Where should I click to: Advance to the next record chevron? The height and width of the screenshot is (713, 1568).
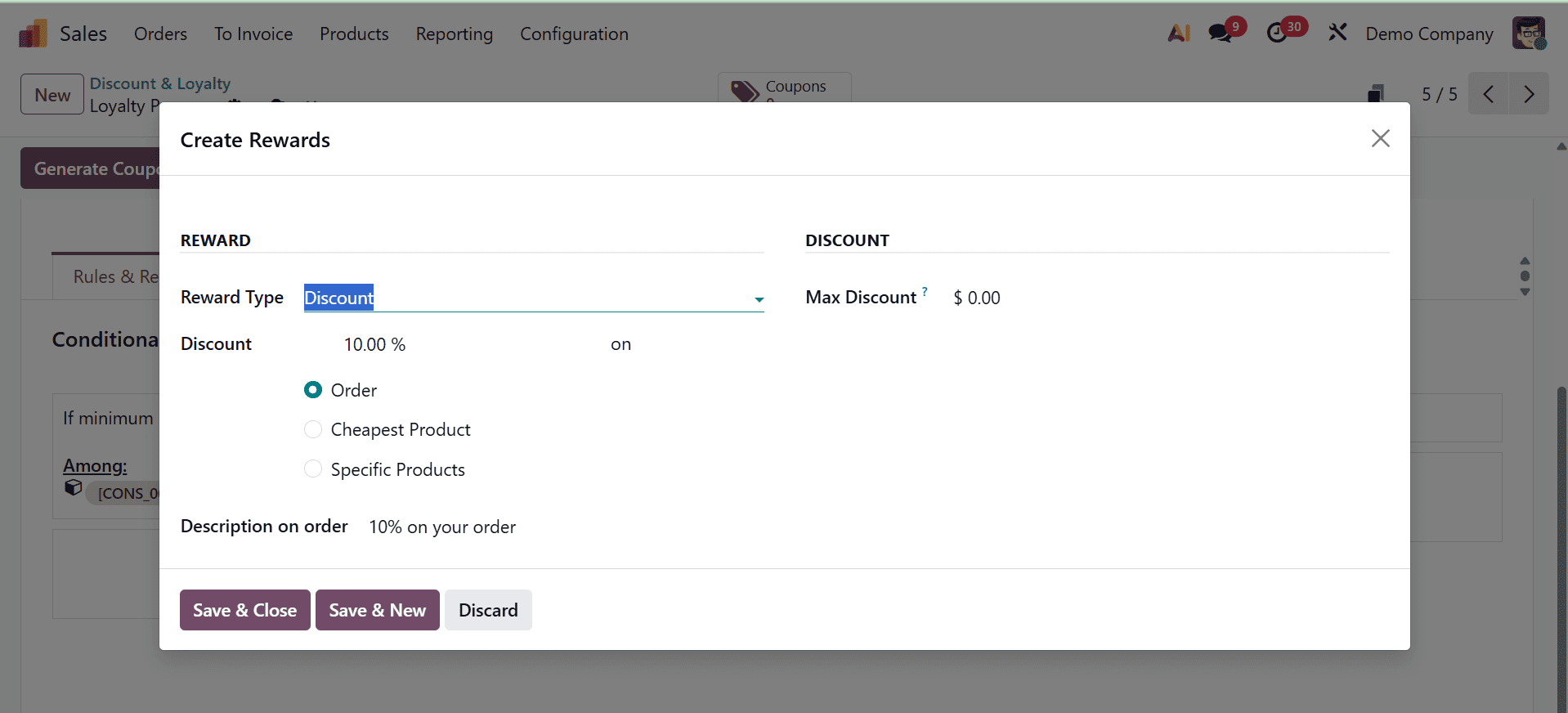[1529, 94]
